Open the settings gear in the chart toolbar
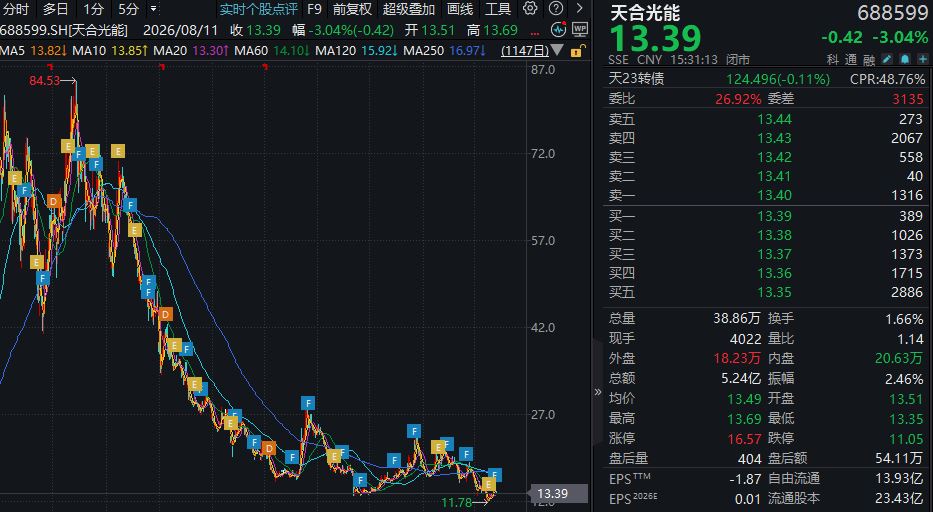 coord(530,8)
